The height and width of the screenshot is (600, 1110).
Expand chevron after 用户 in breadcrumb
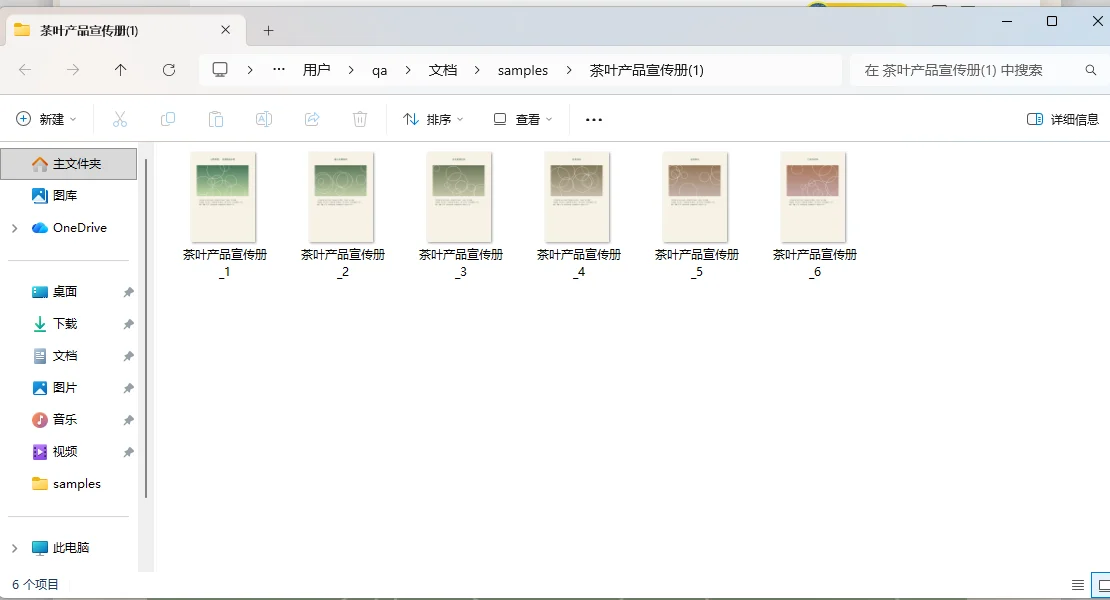[351, 70]
